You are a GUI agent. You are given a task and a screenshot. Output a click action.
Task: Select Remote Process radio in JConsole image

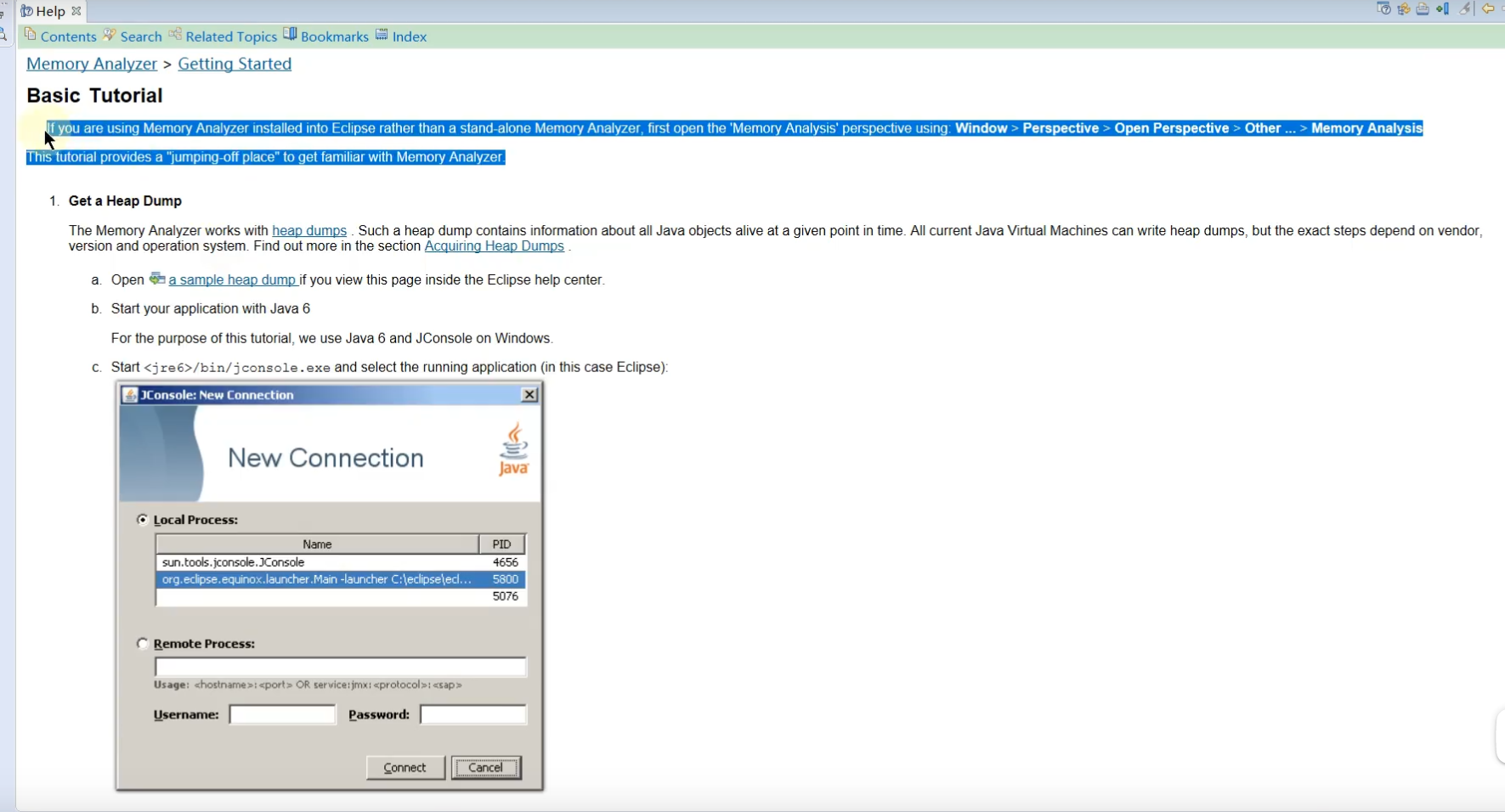(143, 644)
